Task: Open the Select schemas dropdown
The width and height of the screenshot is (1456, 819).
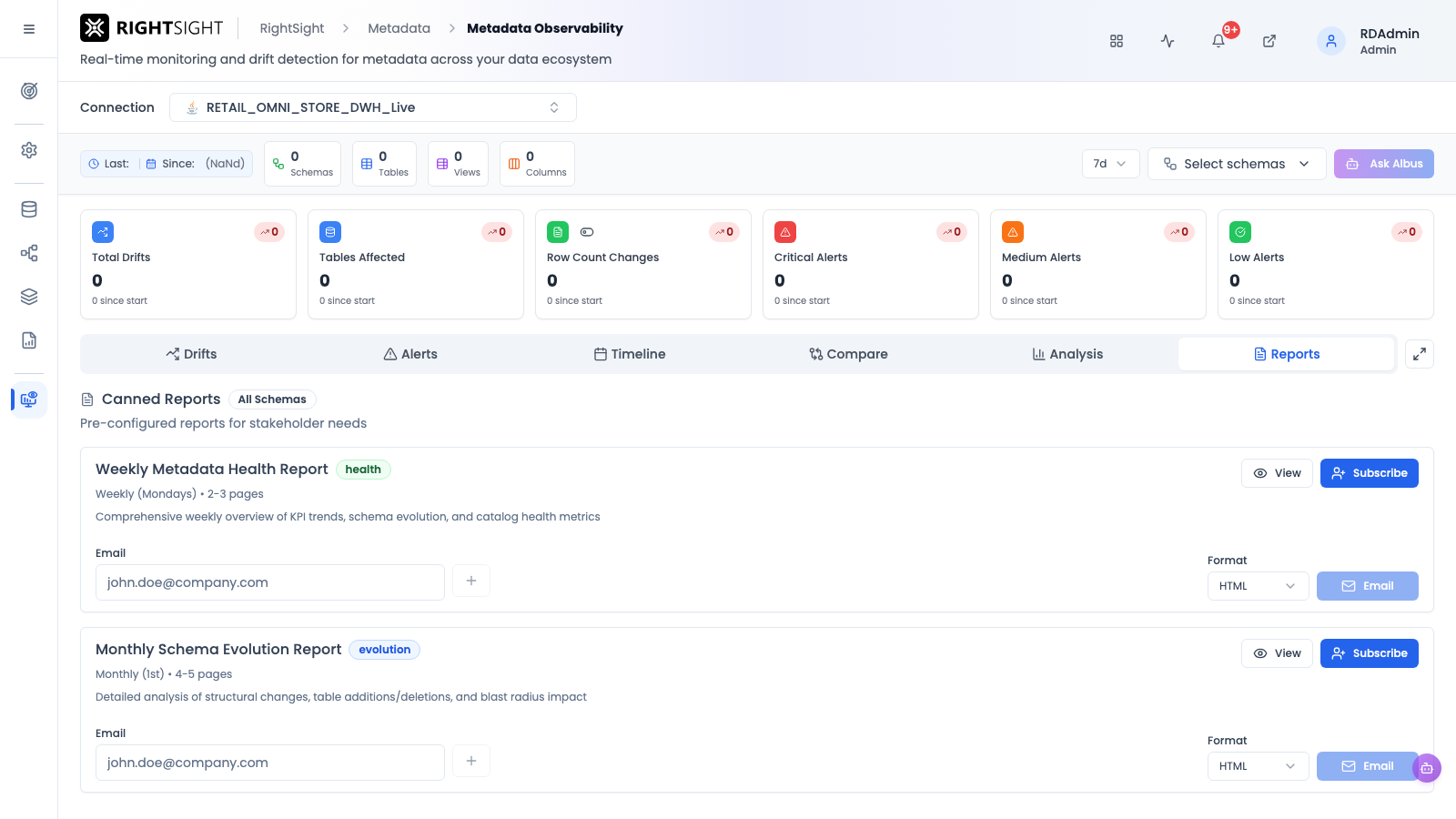Action: [1237, 164]
